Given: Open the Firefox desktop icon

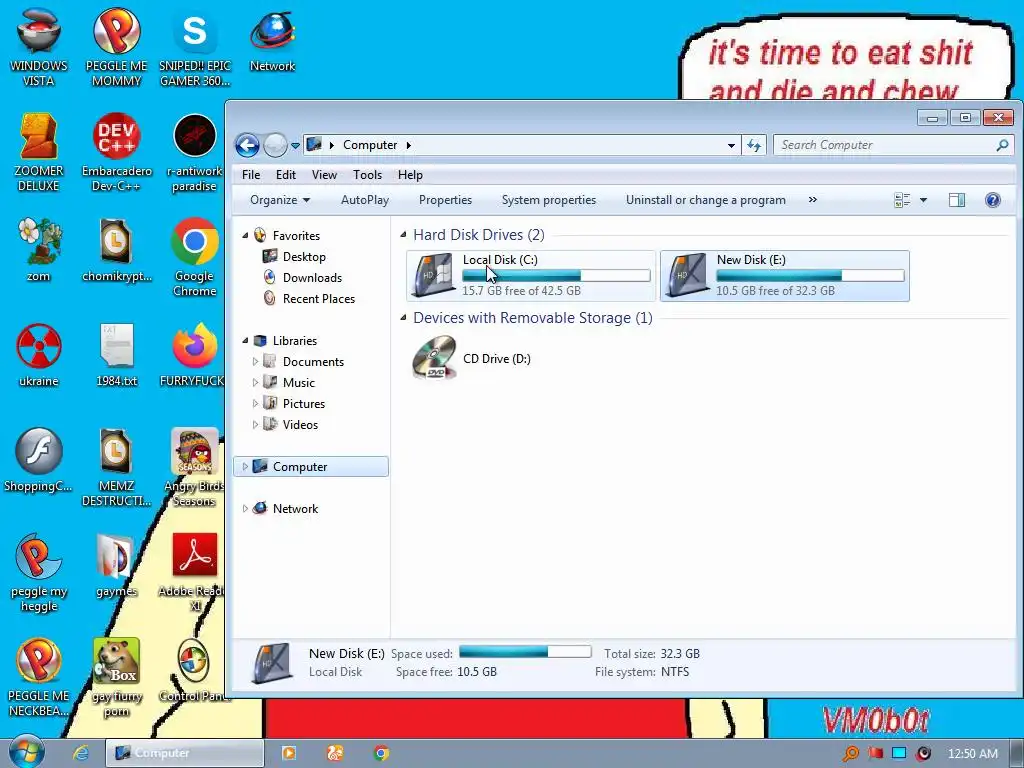Looking at the screenshot, I should pyautogui.click(x=194, y=355).
